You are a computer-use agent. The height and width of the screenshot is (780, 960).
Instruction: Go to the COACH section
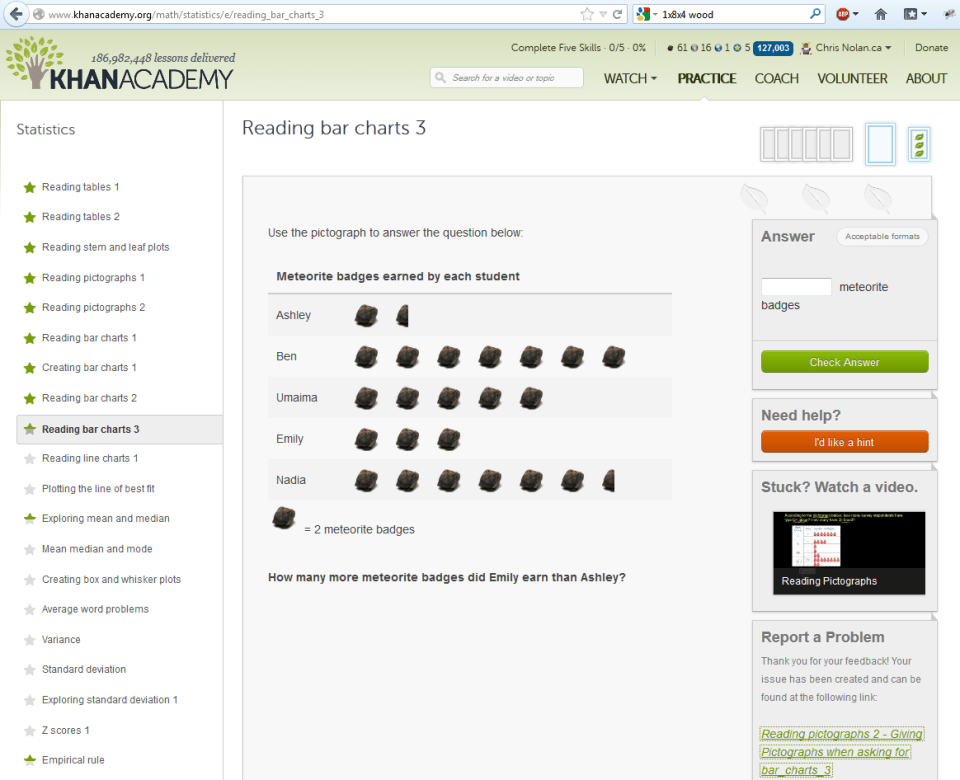click(x=776, y=78)
